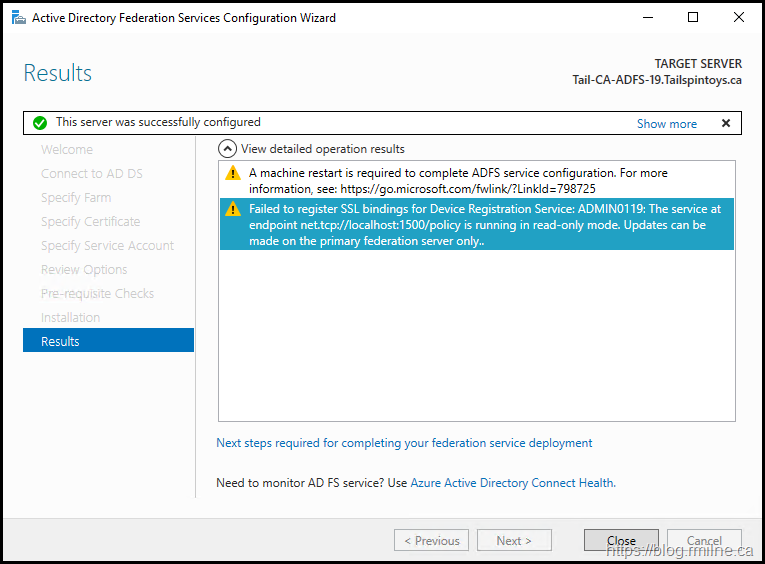Open the next steps federation deployment link
Screen dimensions: 765x564
[x=404, y=443]
